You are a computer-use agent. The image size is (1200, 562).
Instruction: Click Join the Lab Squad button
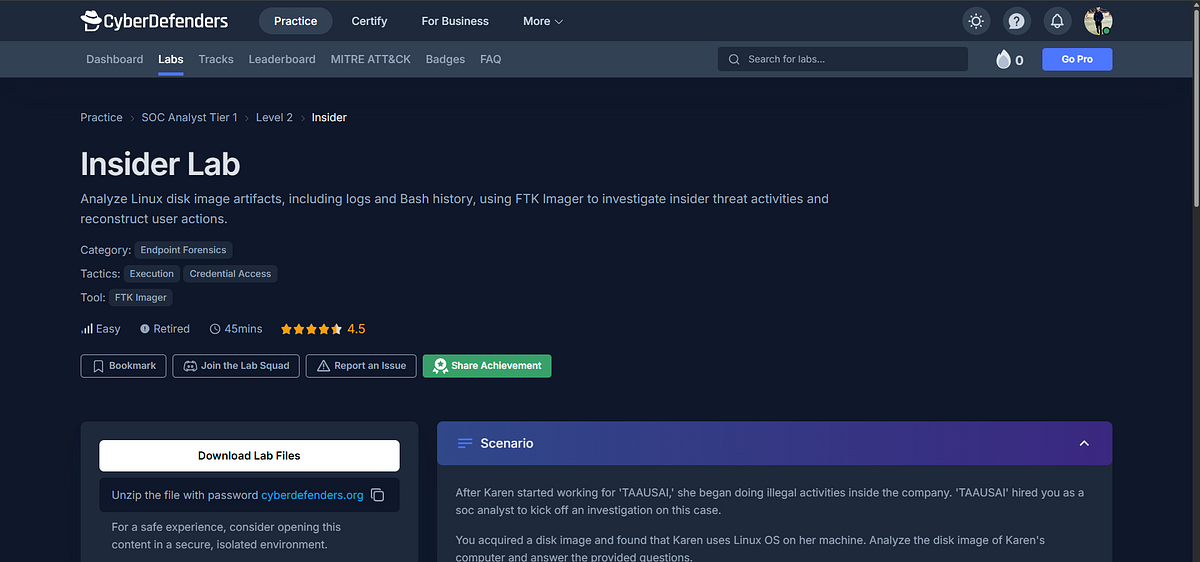pos(235,366)
